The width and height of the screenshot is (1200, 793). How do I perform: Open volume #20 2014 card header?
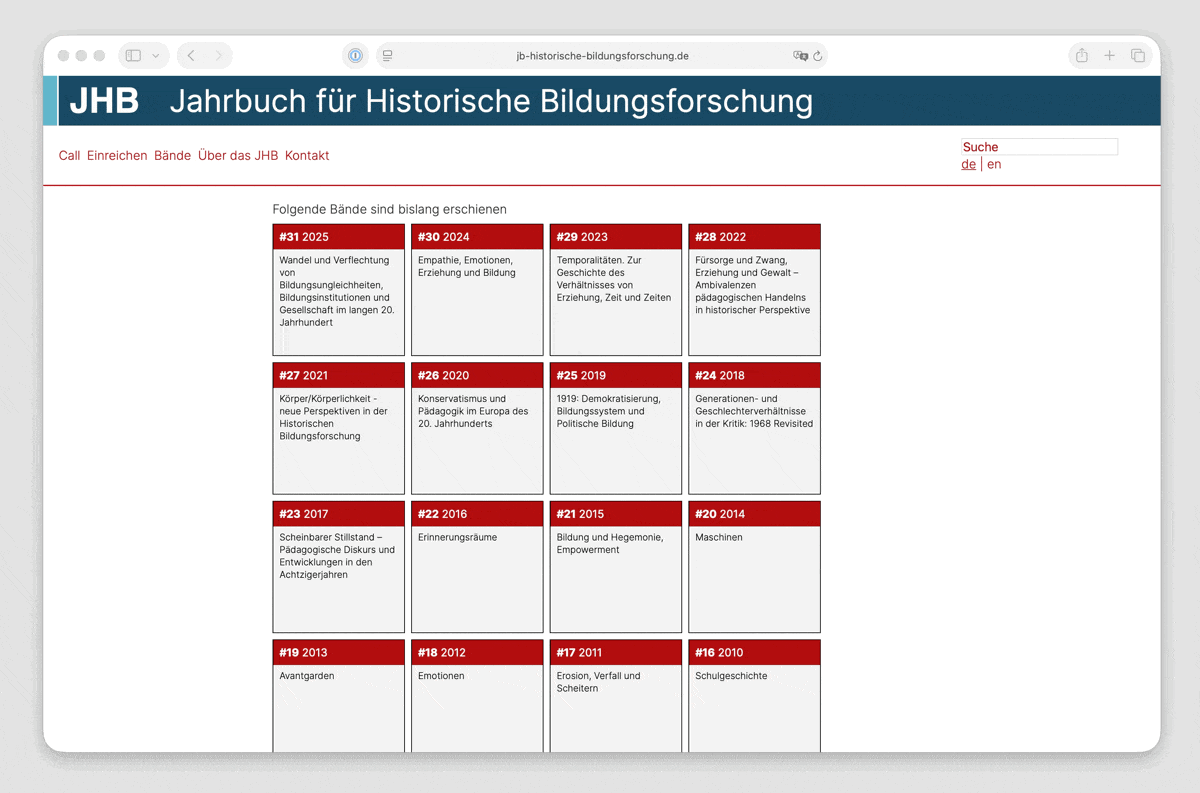coord(754,514)
